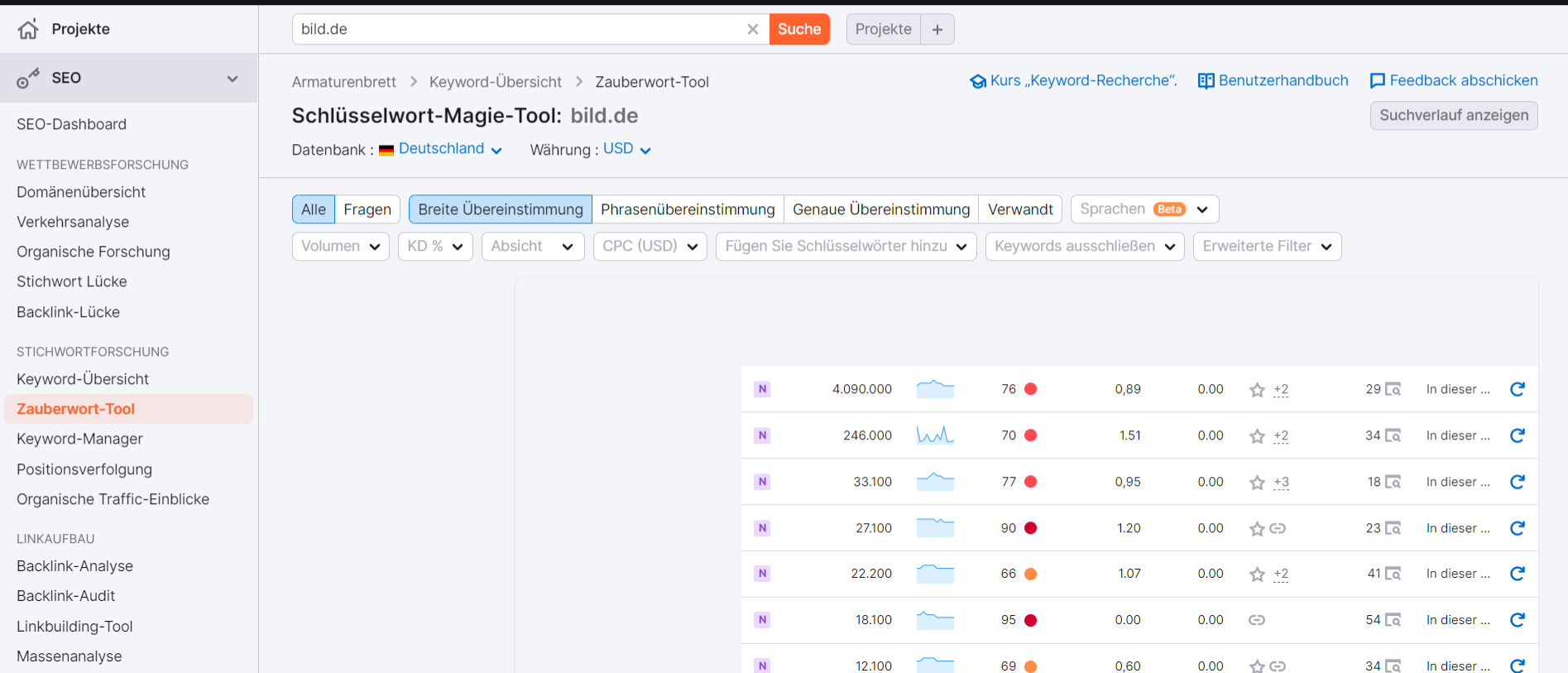The height and width of the screenshot is (673, 1568).
Task: Open SEO-Dashboard in sidebar
Action: [72, 124]
